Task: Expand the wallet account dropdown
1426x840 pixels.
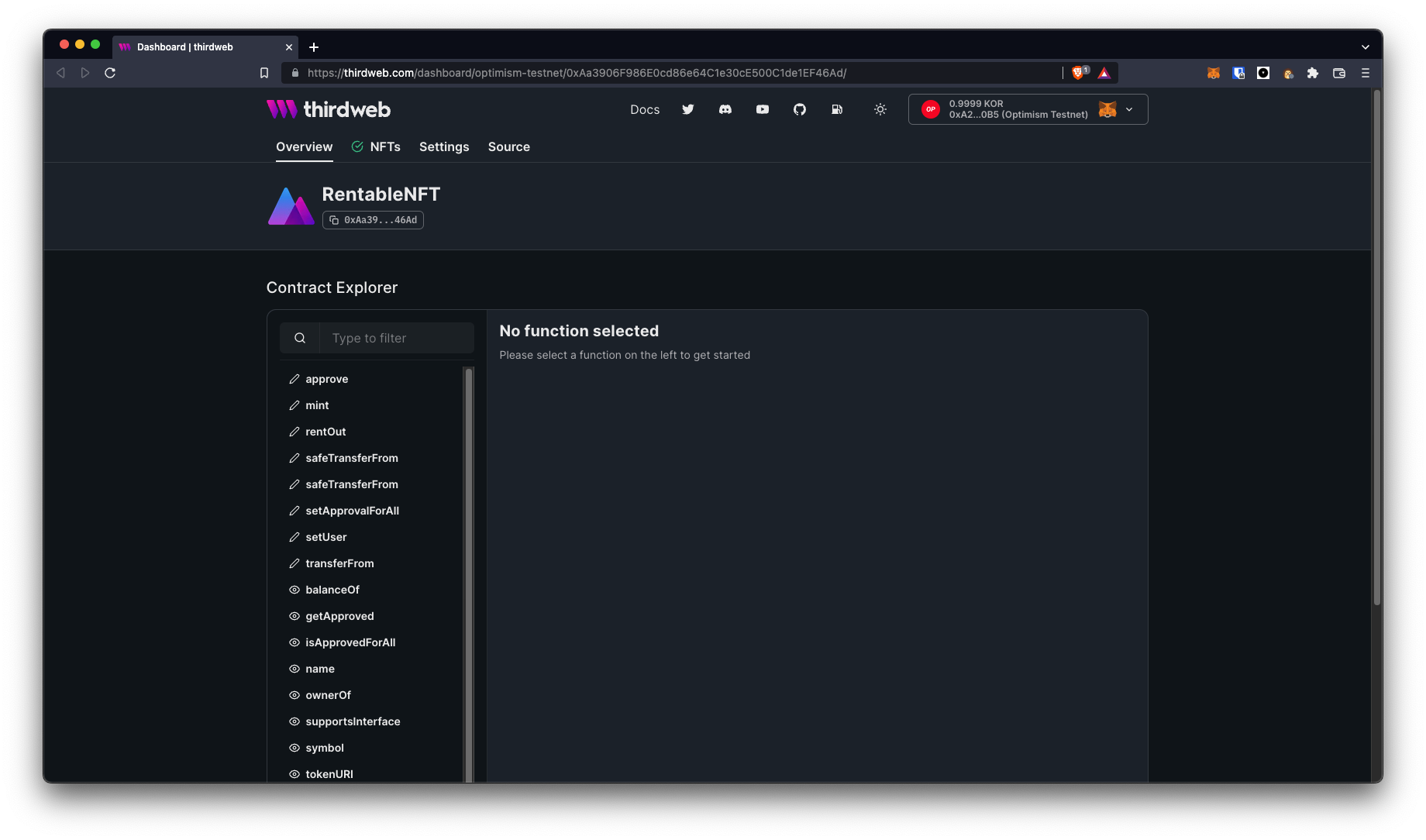Action: (1129, 109)
